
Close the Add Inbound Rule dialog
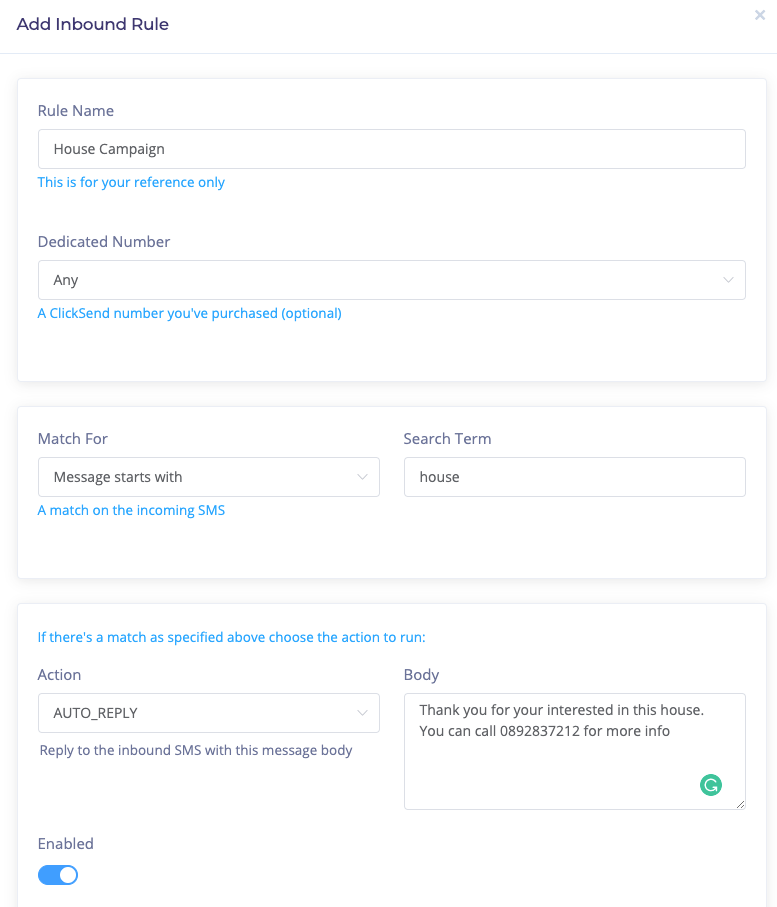pos(760,15)
